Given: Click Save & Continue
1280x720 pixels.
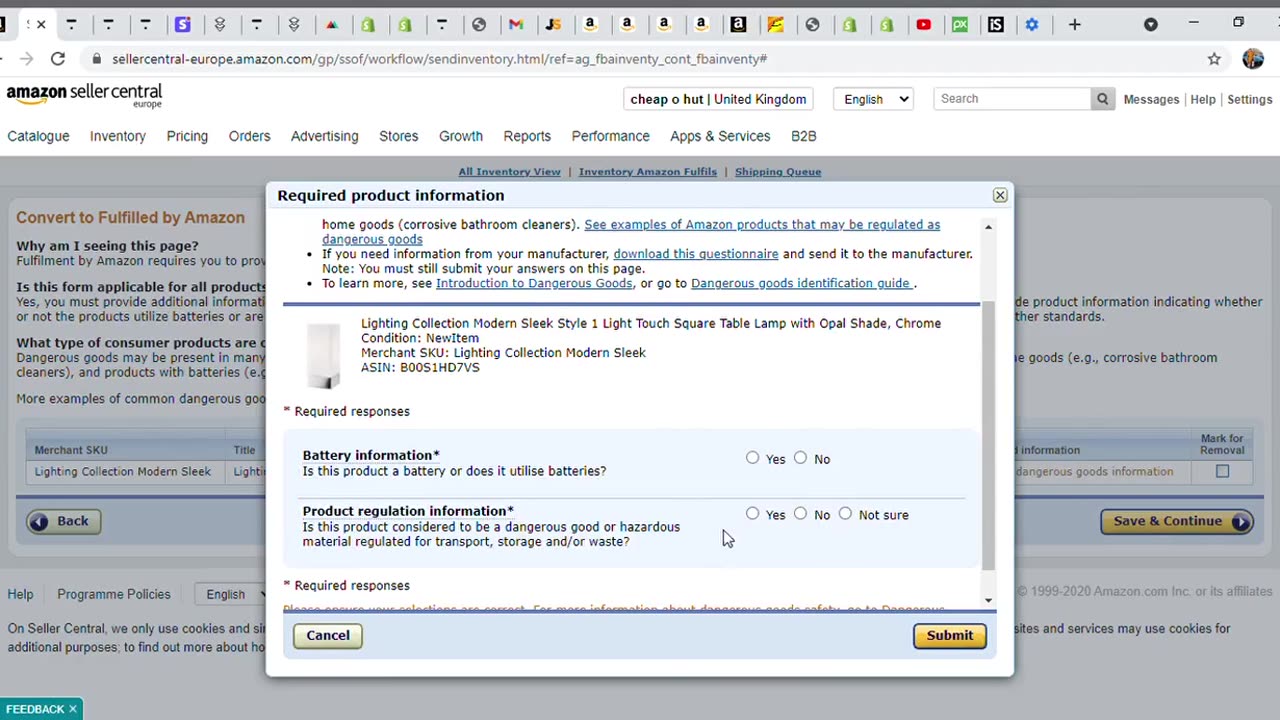Looking at the screenshot, I should tap(1176, 521).
